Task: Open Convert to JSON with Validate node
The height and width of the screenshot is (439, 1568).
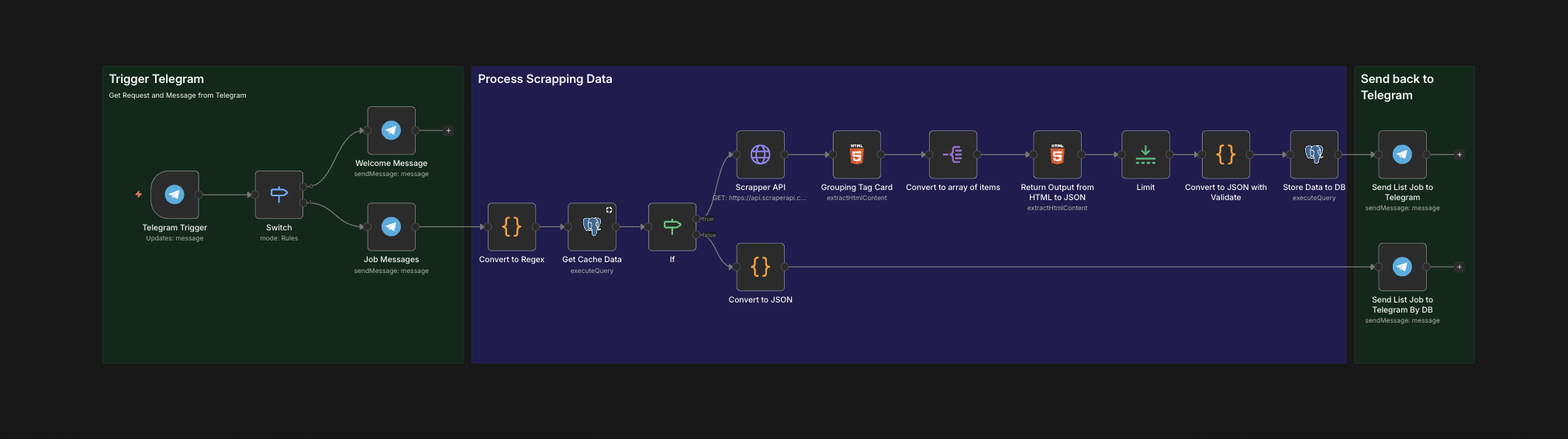Action: click(x=1225, y=154)
